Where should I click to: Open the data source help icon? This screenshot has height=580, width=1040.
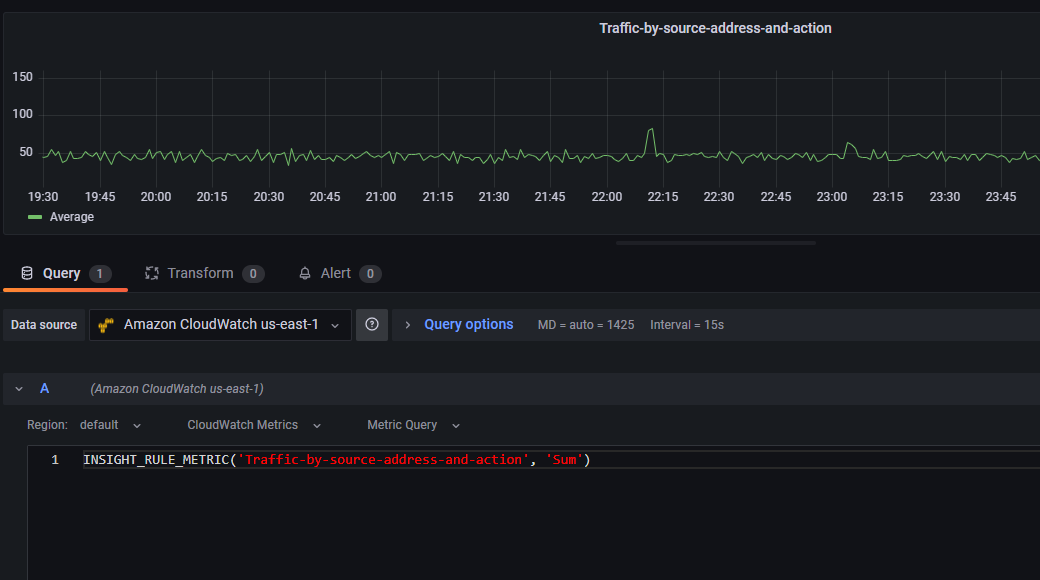[x=371, y=325]
